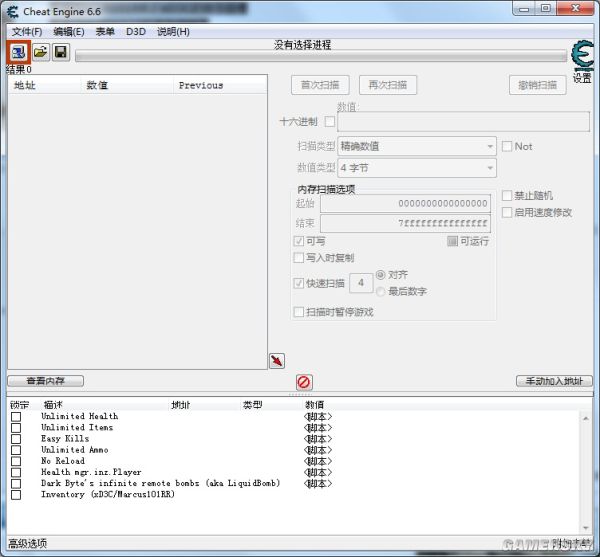Select the 对齐 alignment radio button
600x557 pixels.
[x=380, y=275]
